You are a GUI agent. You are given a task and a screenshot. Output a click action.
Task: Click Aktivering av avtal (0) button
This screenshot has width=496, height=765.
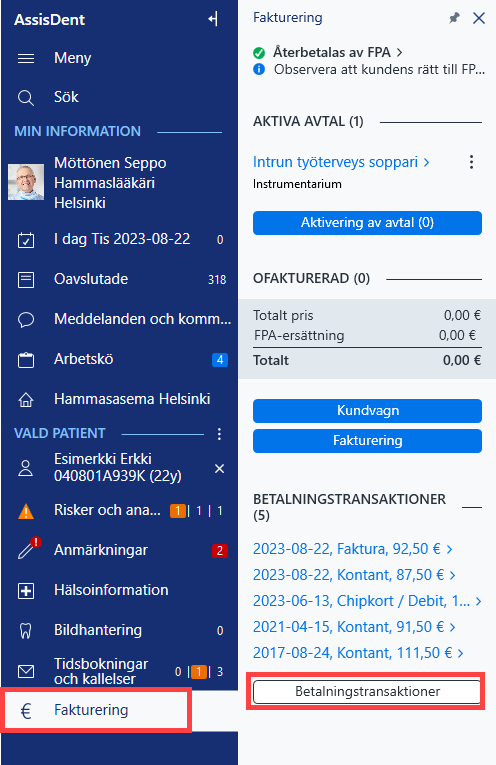pyautogui.click(x=367, y=223)
